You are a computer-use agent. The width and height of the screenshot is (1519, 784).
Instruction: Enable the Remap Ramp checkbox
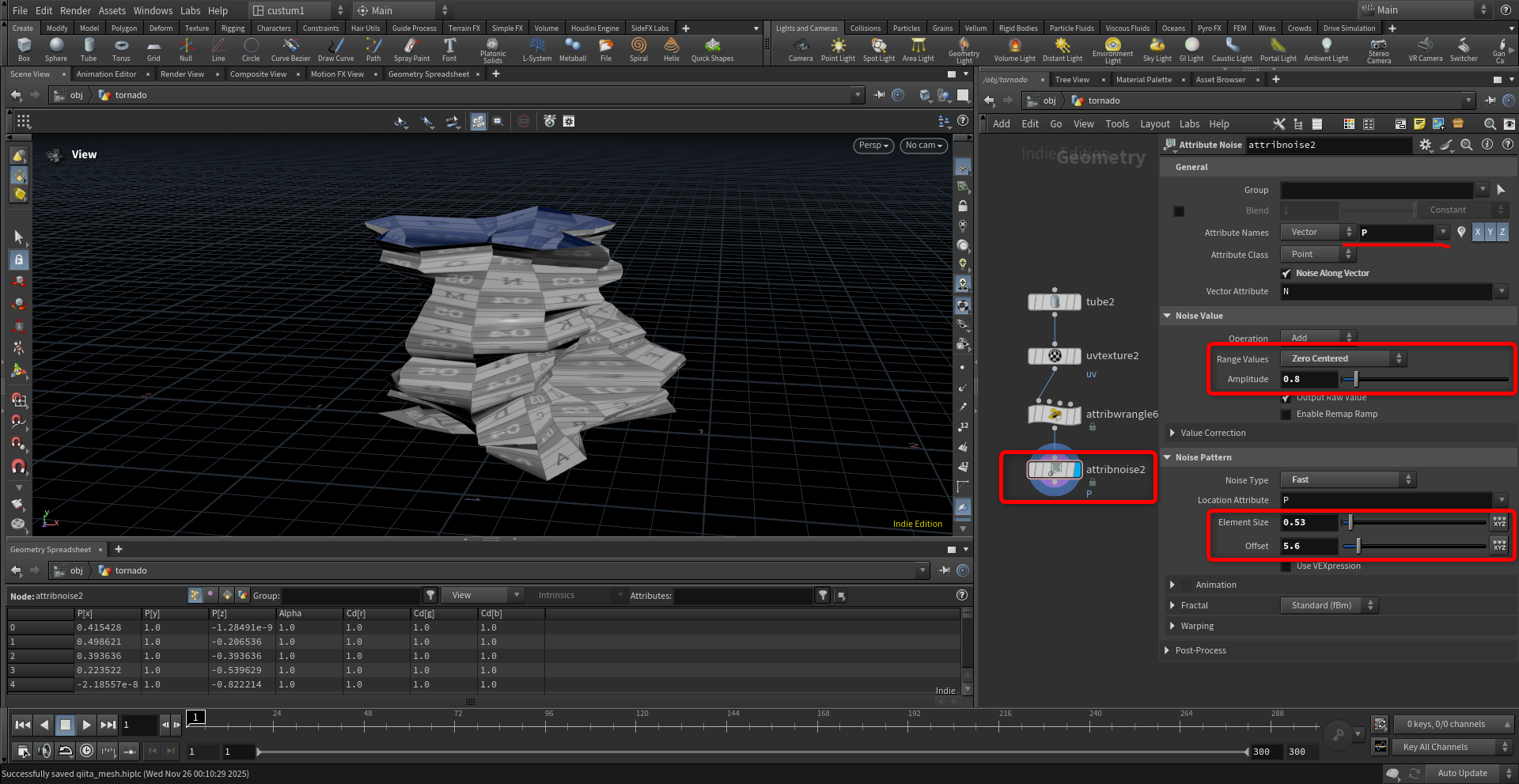(x=1286, y=415)
